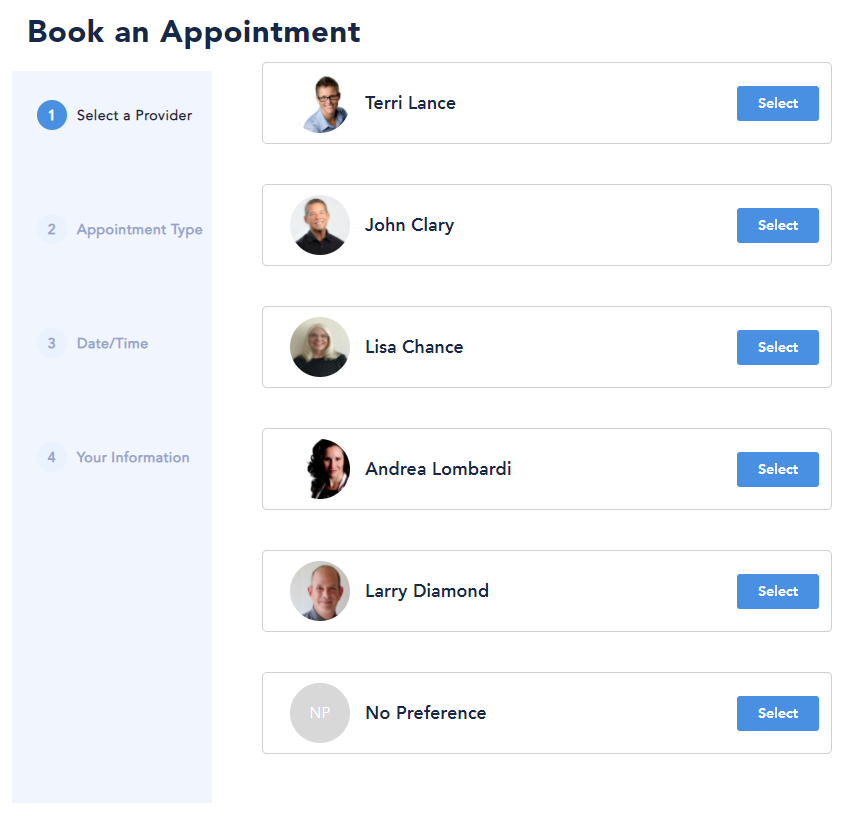Select the No Preference option button
Screen dimensions: 867x822
point(777,713)
